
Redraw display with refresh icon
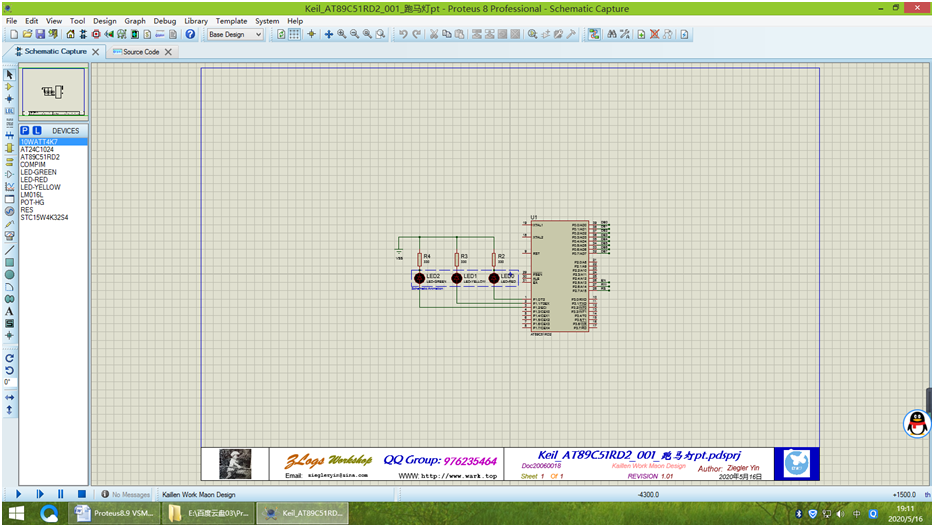tap(281, 35)
